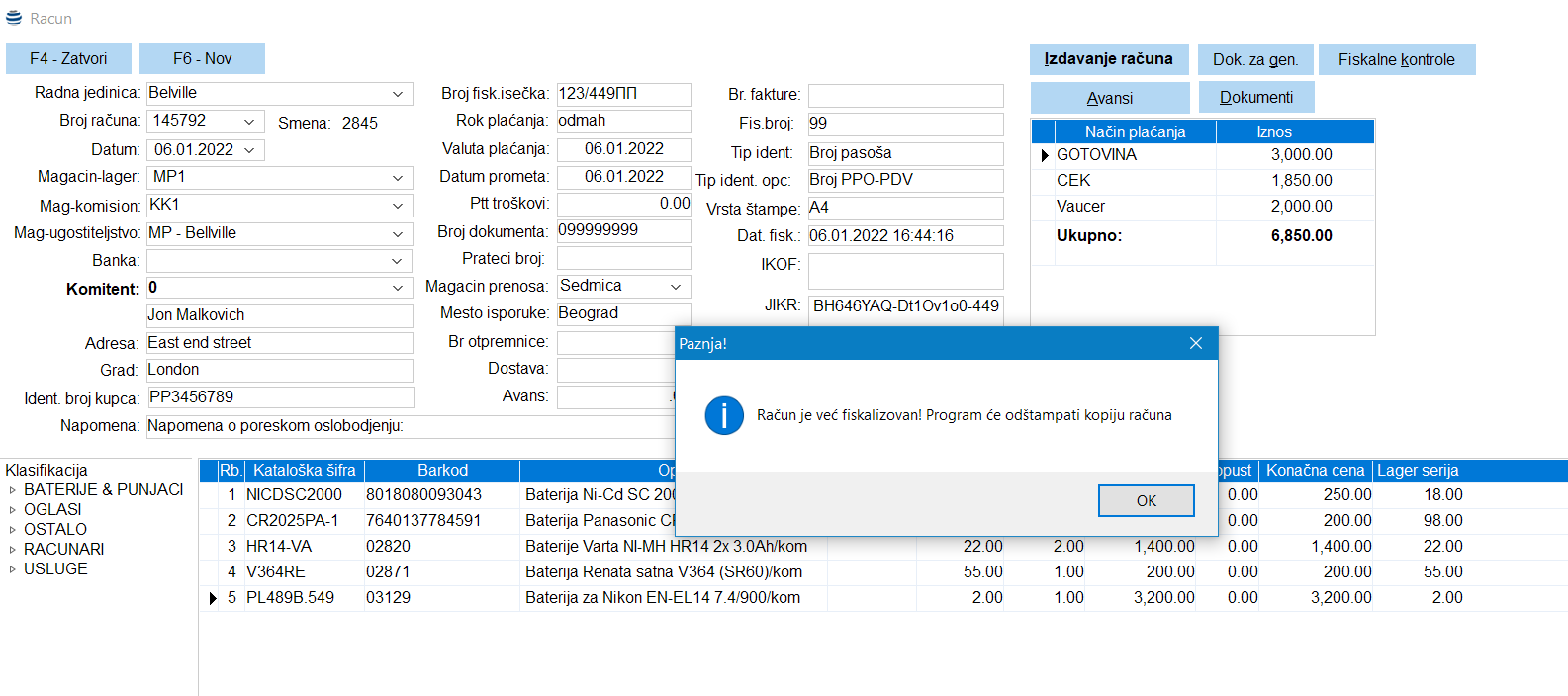This screenshot has width=1568, height=696.
Task: Open the Izdavanje računa tab
Action: tap(1108, 59)
